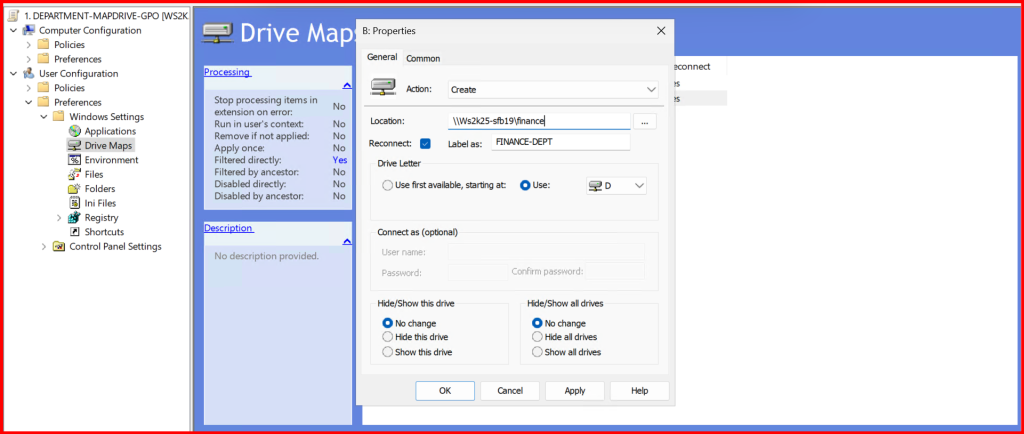The height and width of the screenshot is (434, 1024).
Task: Choose 'Hide this drive' radio button
Action: click(388, 338)
